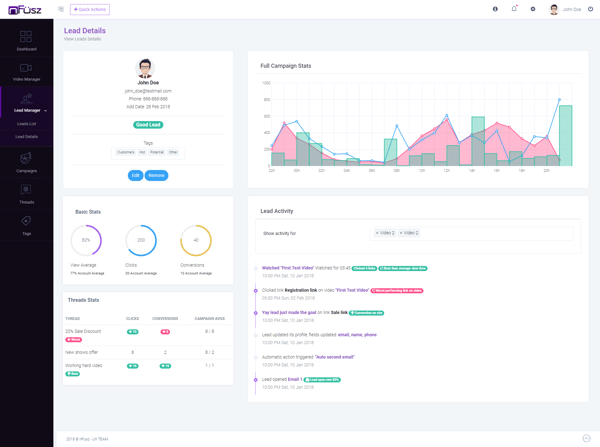Screen dimensions: 600x447
Task: Open Dashboard from sidebar
Action: point(26,41)
